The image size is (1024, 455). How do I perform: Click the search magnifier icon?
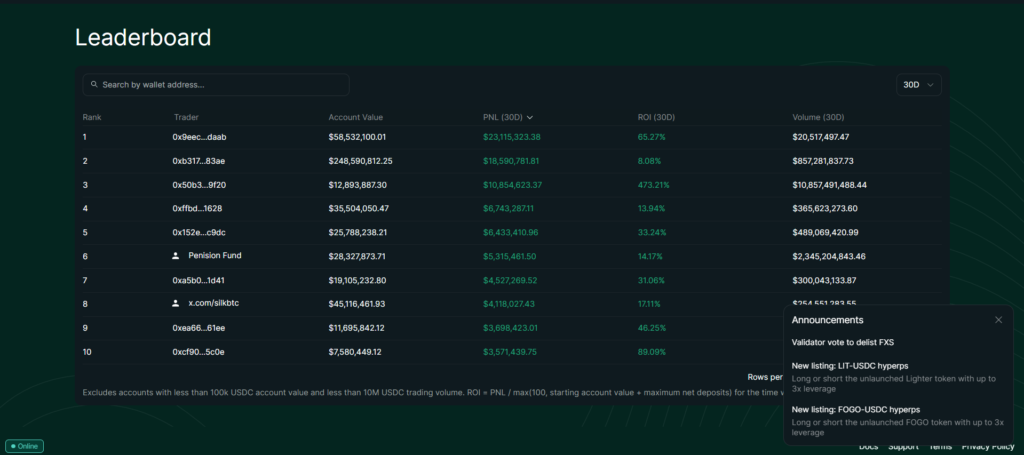94,85
